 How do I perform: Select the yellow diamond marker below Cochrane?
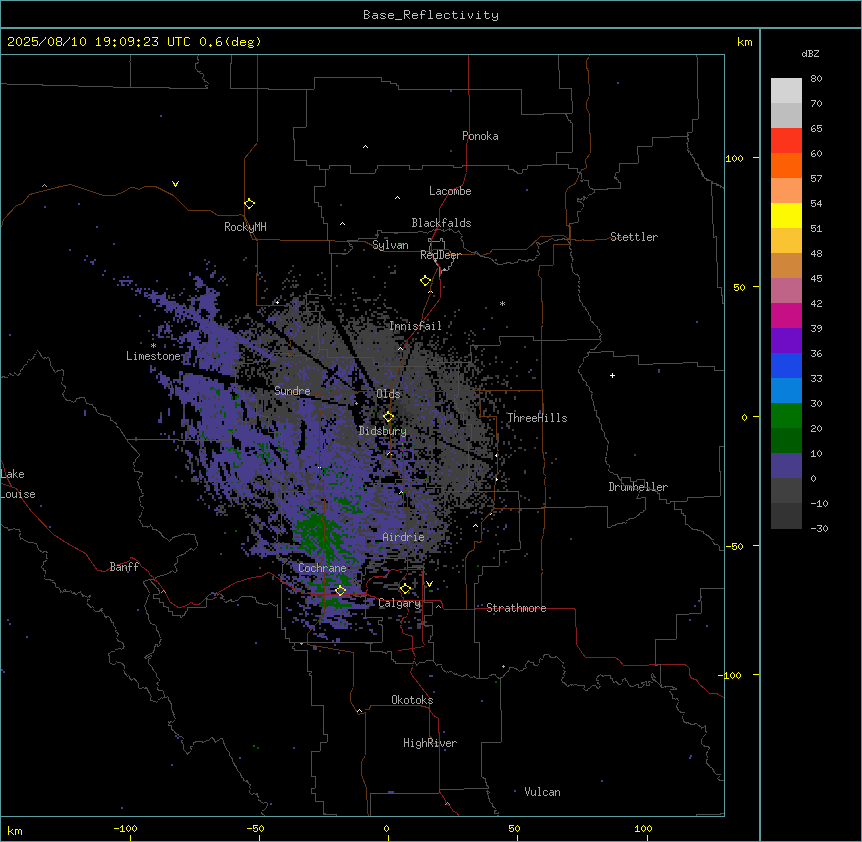(340, 591)
